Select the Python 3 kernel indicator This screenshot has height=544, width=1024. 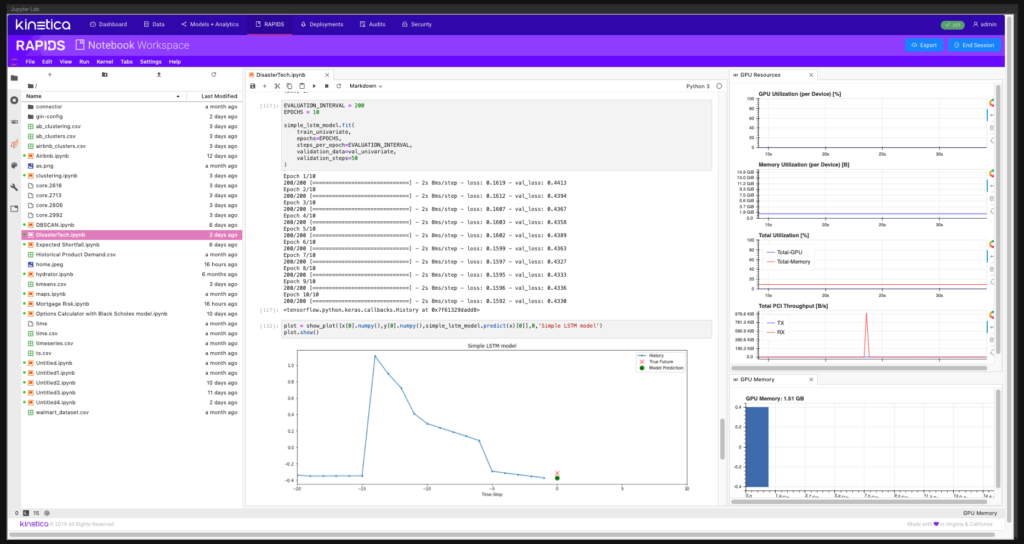697,86
